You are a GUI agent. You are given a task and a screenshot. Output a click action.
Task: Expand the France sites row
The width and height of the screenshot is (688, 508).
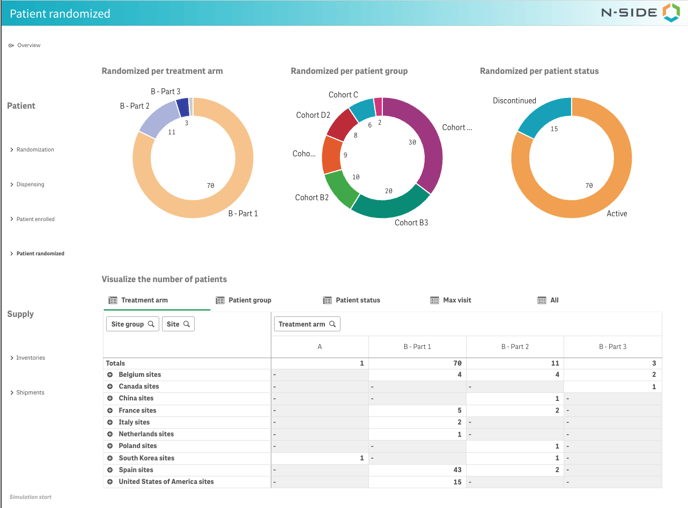tap(110, 410)
